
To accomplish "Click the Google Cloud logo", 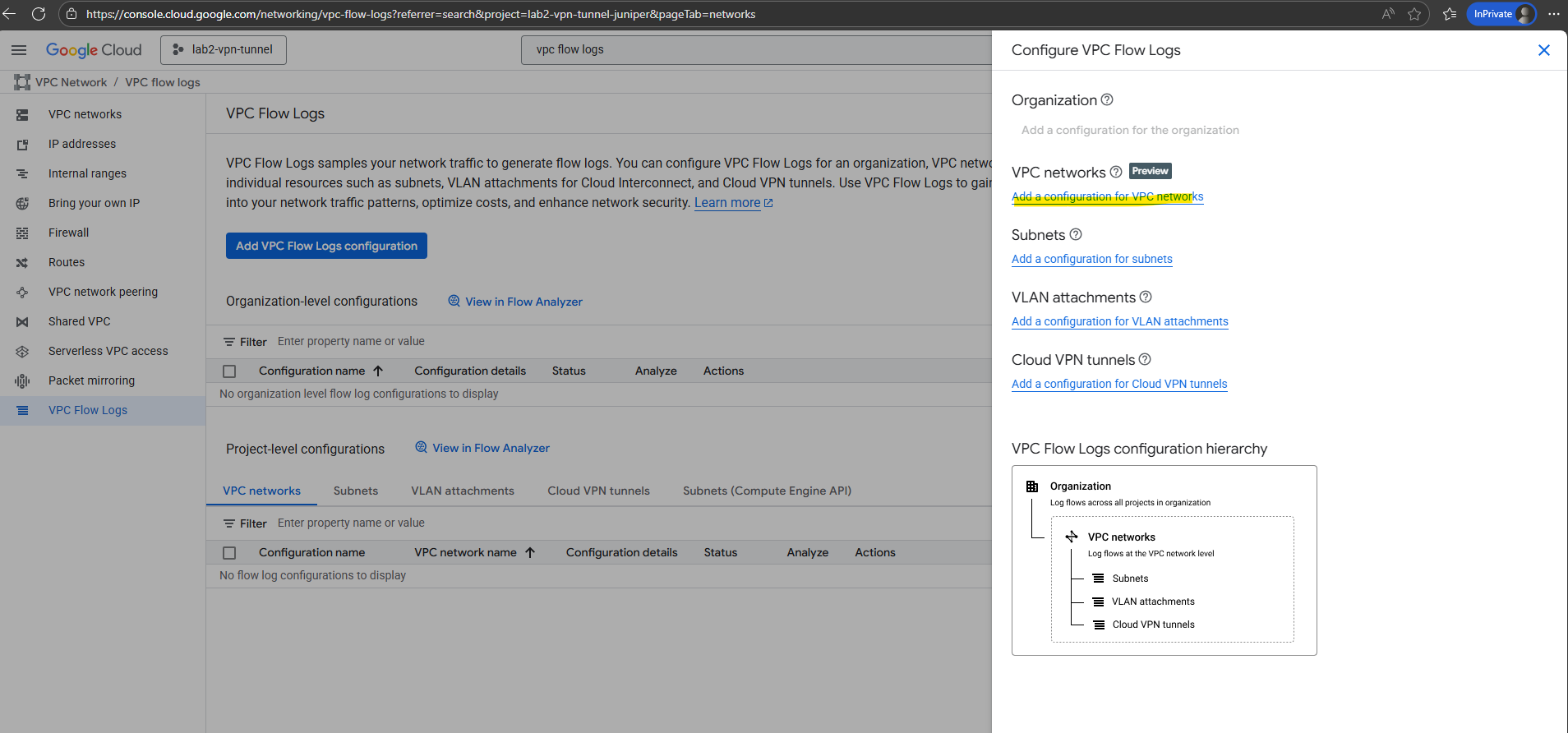I will click(x=94, y=50).
